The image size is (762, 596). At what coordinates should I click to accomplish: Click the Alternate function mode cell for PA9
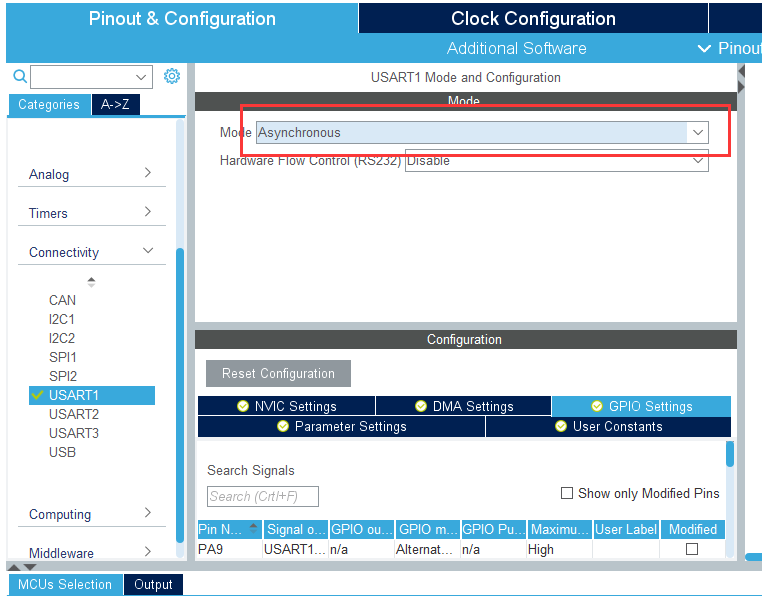[x=428, y=549]
